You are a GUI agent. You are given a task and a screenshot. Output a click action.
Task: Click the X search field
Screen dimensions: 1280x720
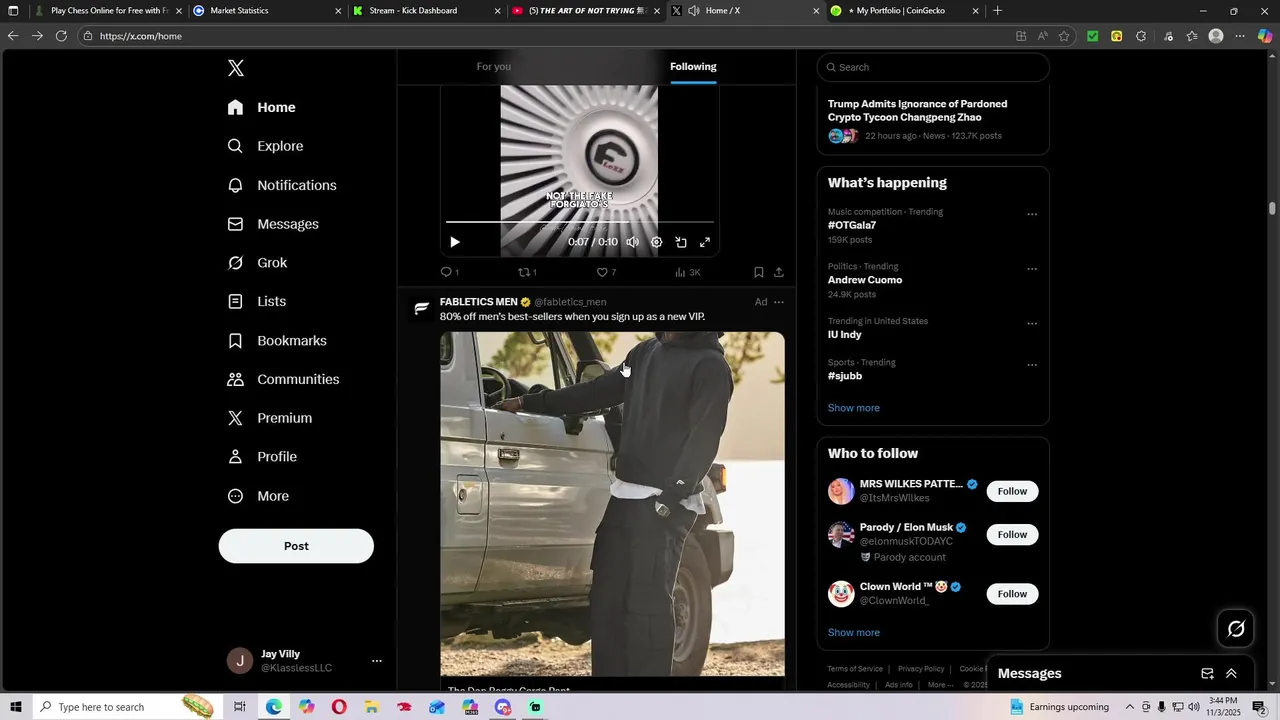click(933, 67)
